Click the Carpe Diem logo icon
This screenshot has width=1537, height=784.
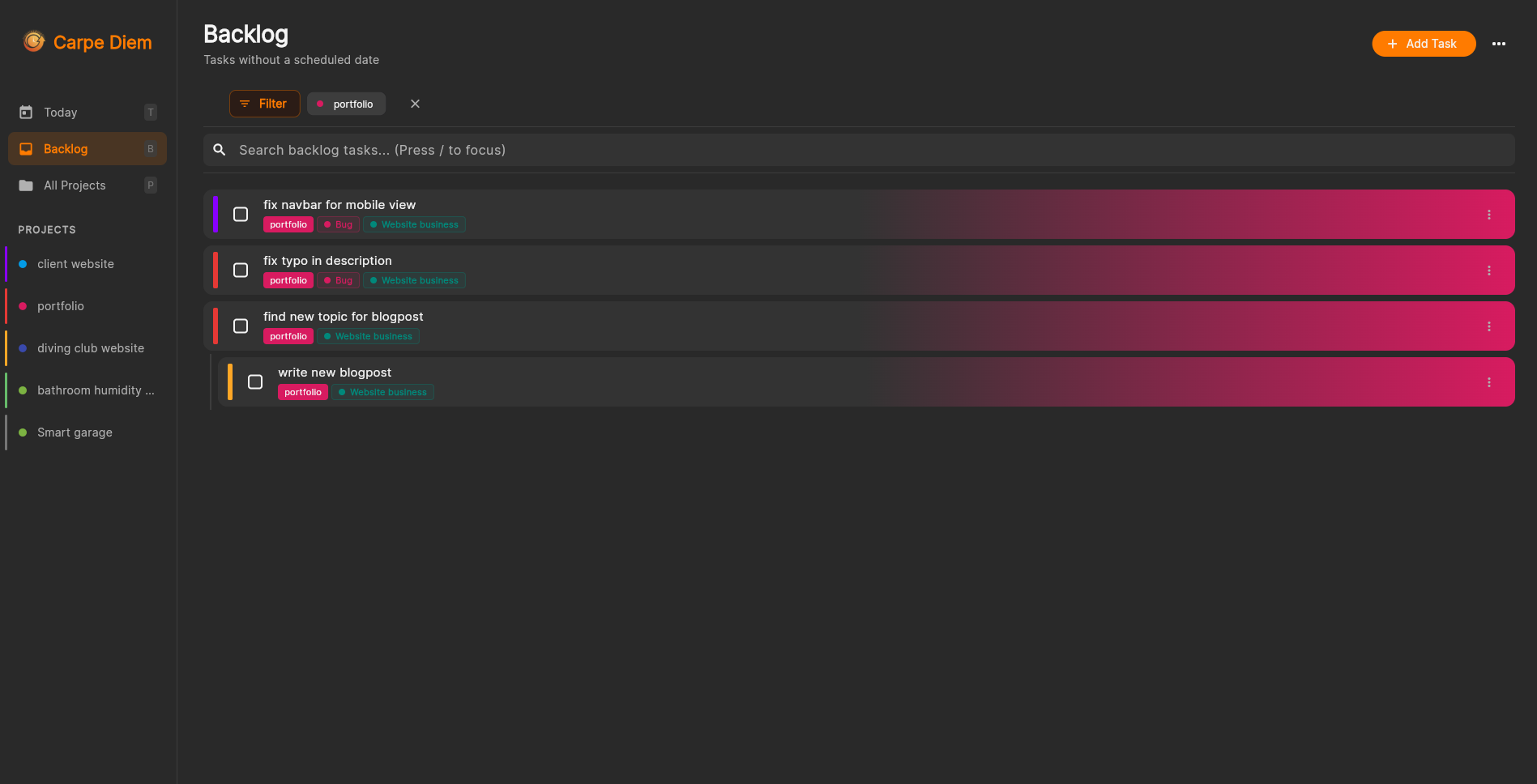(34, 41)
